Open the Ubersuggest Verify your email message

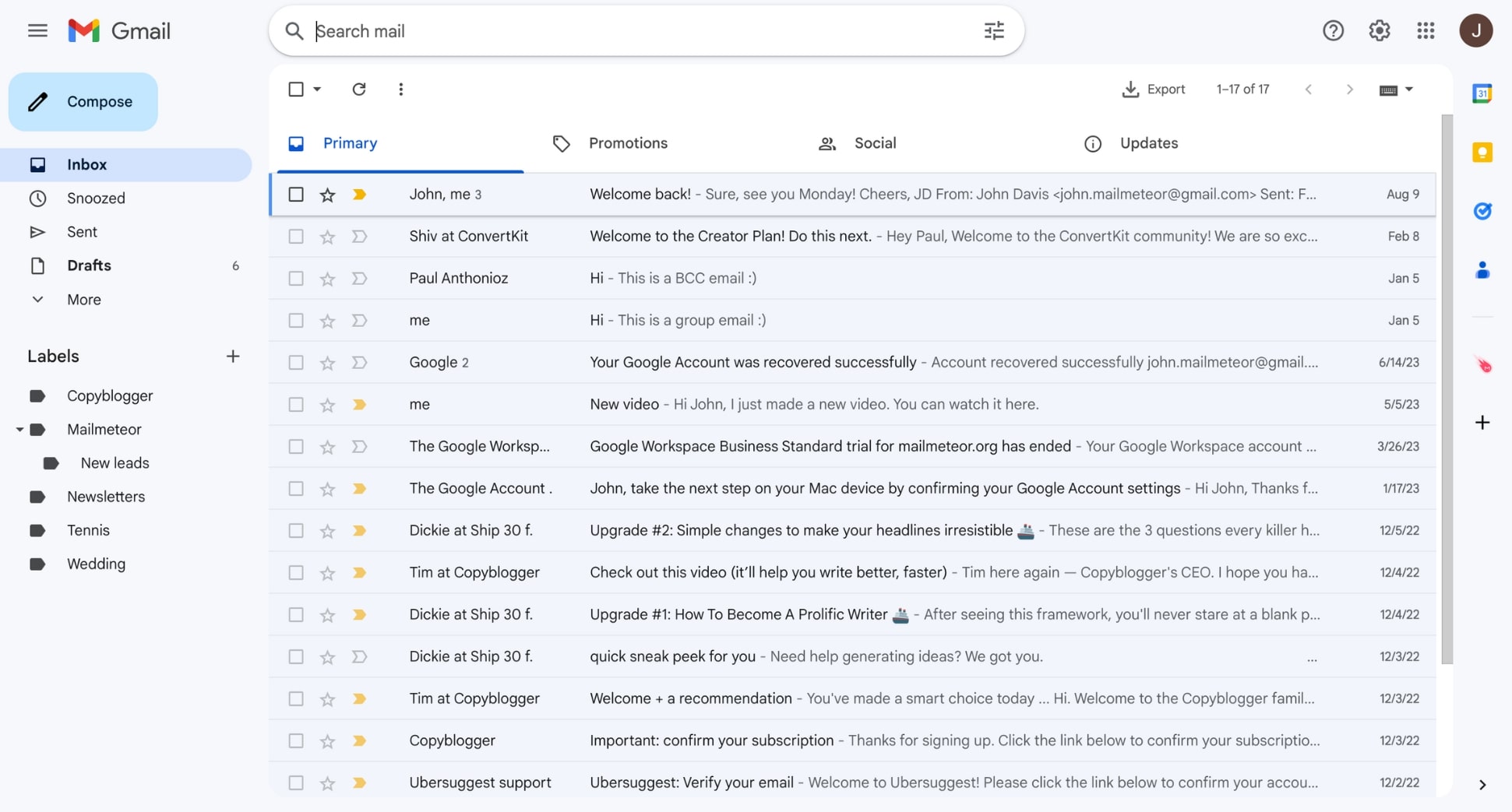point(853,782)
